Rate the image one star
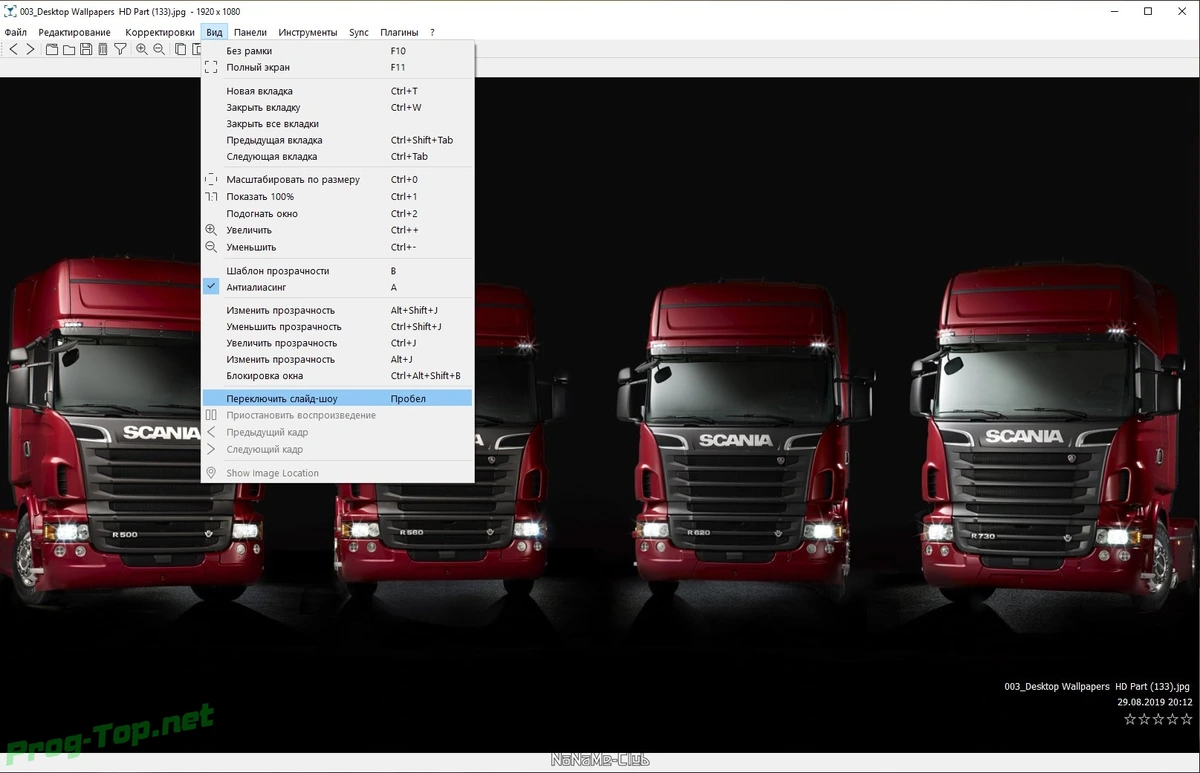The height and width of the screenshot is (773, 1200). tap(1130, 719)
